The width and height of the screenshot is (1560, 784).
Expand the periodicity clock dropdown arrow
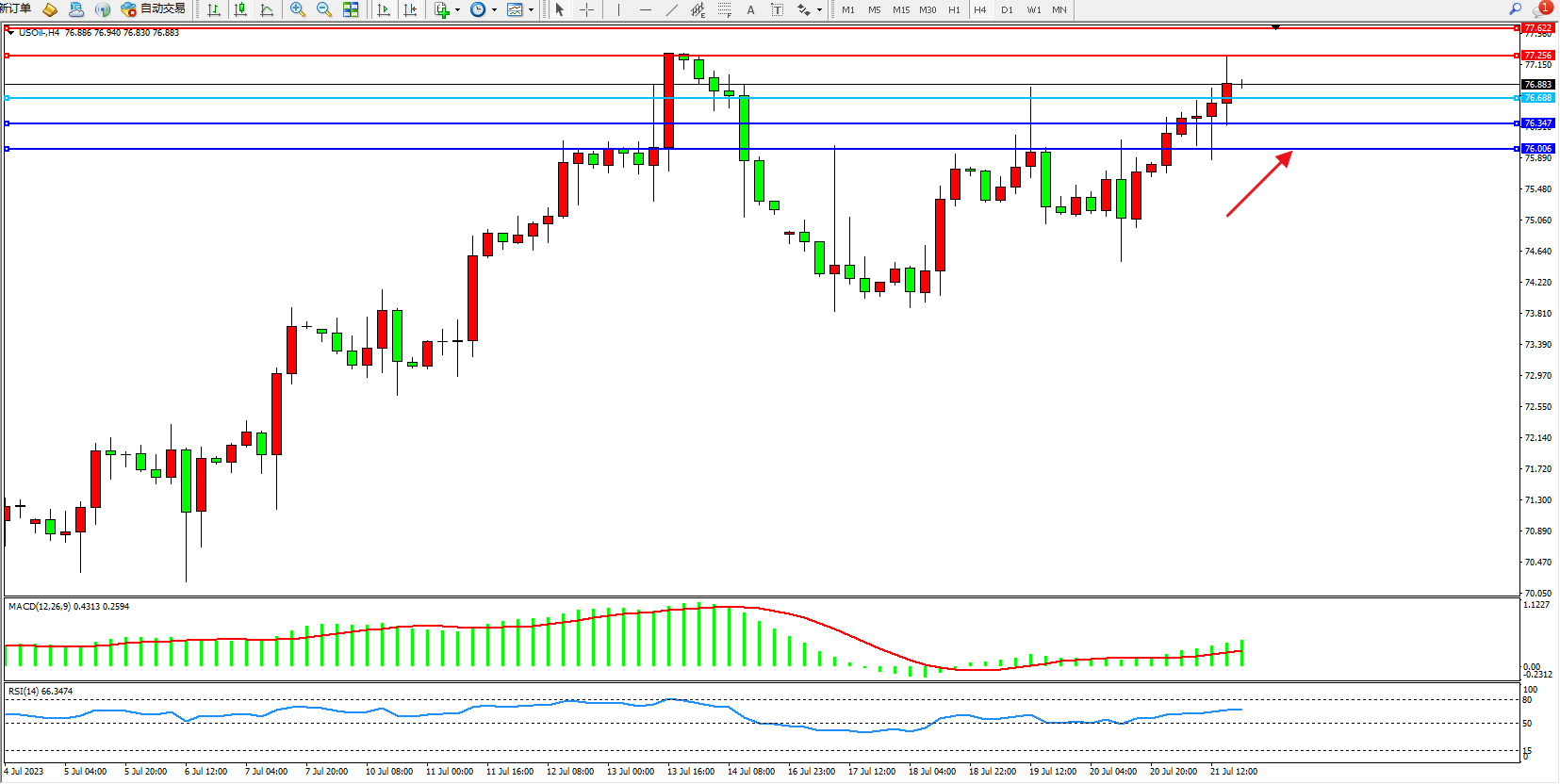click(495, 10)
